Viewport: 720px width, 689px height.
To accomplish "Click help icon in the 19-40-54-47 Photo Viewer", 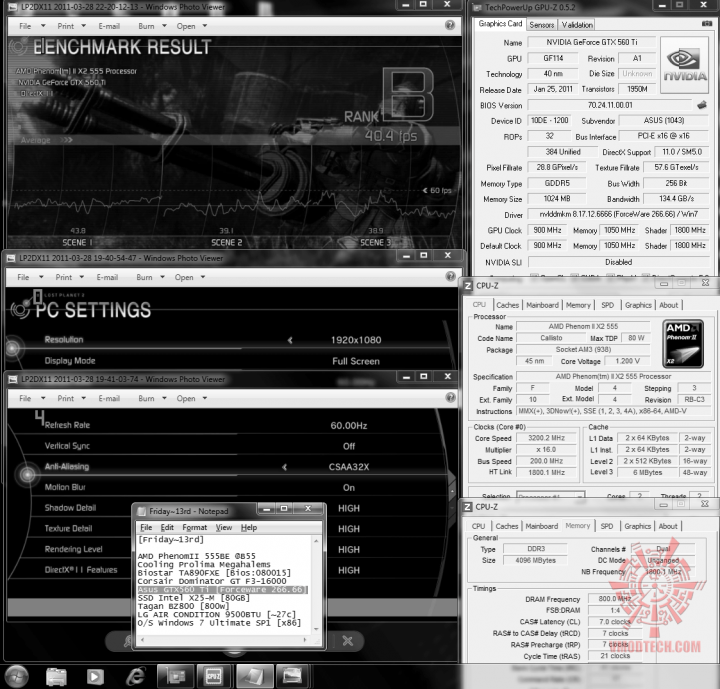I will (x=450, y=276).
